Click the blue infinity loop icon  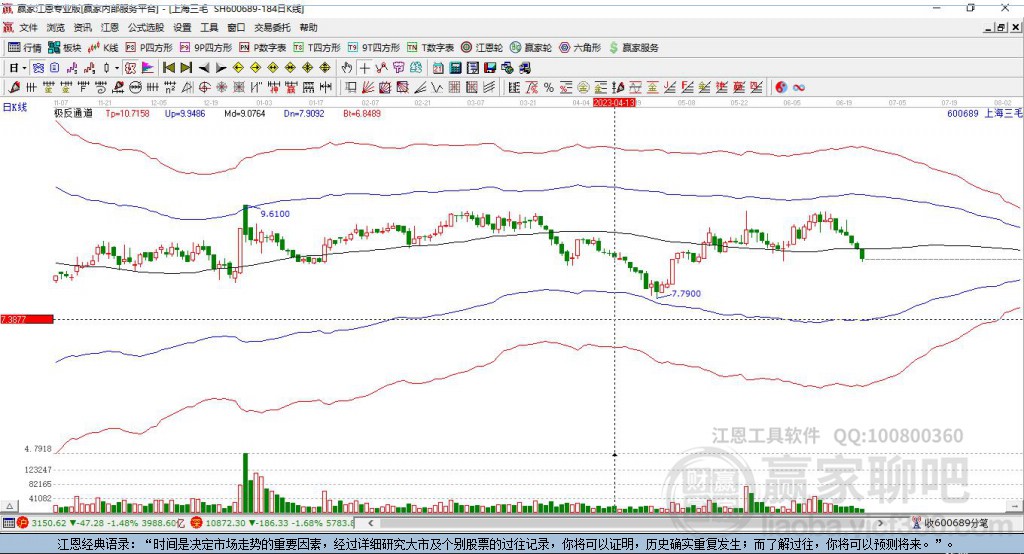point(799,87)
